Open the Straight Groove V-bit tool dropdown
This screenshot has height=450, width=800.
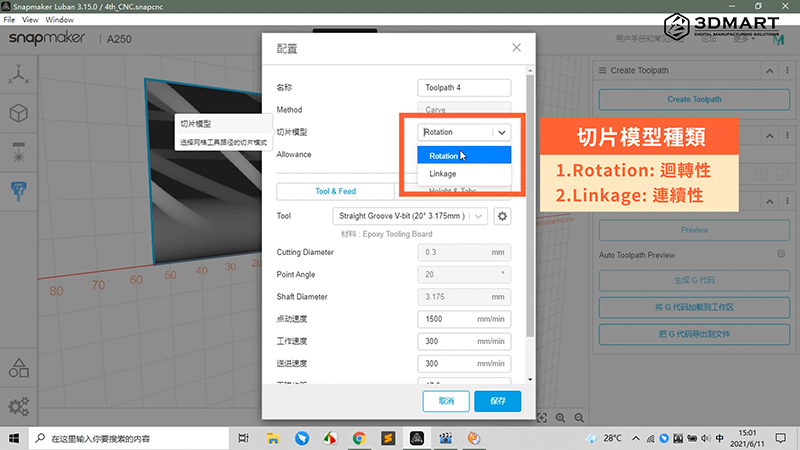(x=409, y=216)
